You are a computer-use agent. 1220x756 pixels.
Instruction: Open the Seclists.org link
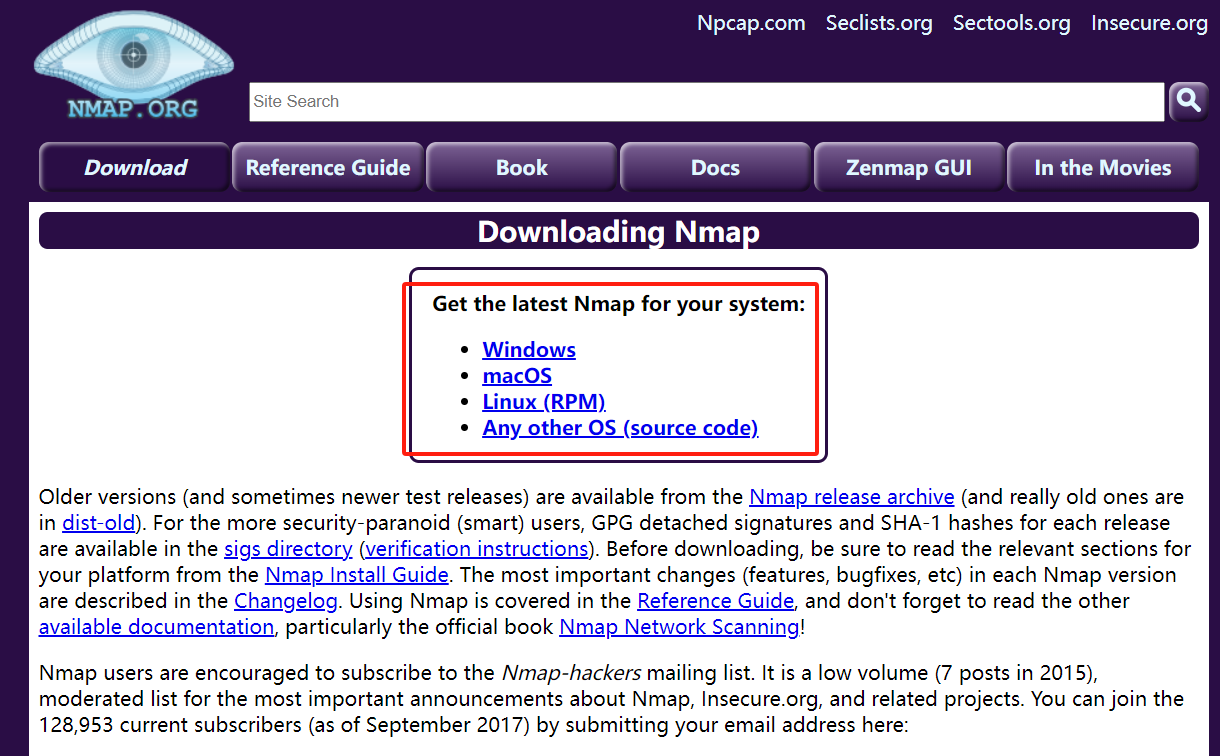pyautogui.click(x=879, y=23)
